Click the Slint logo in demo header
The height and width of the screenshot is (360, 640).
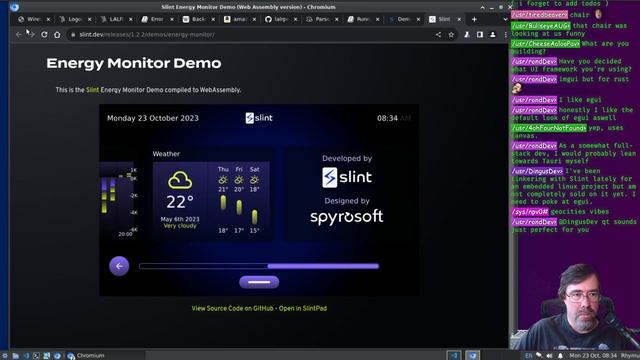[259, 118]
